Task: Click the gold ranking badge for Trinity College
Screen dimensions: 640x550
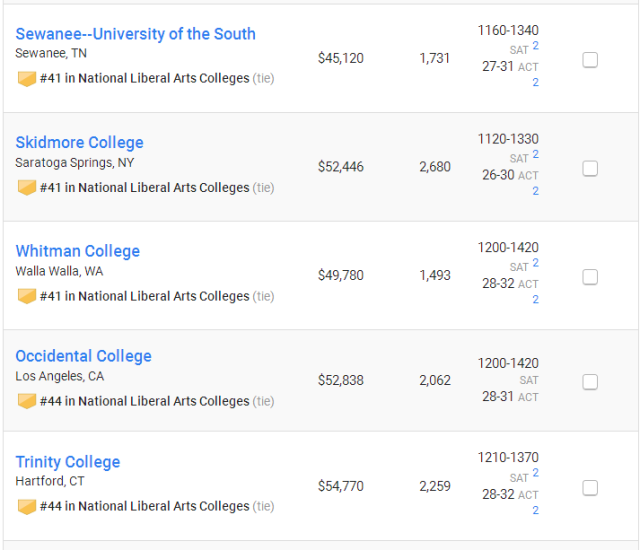Action: pyautogui.click(x=27, y=507)
